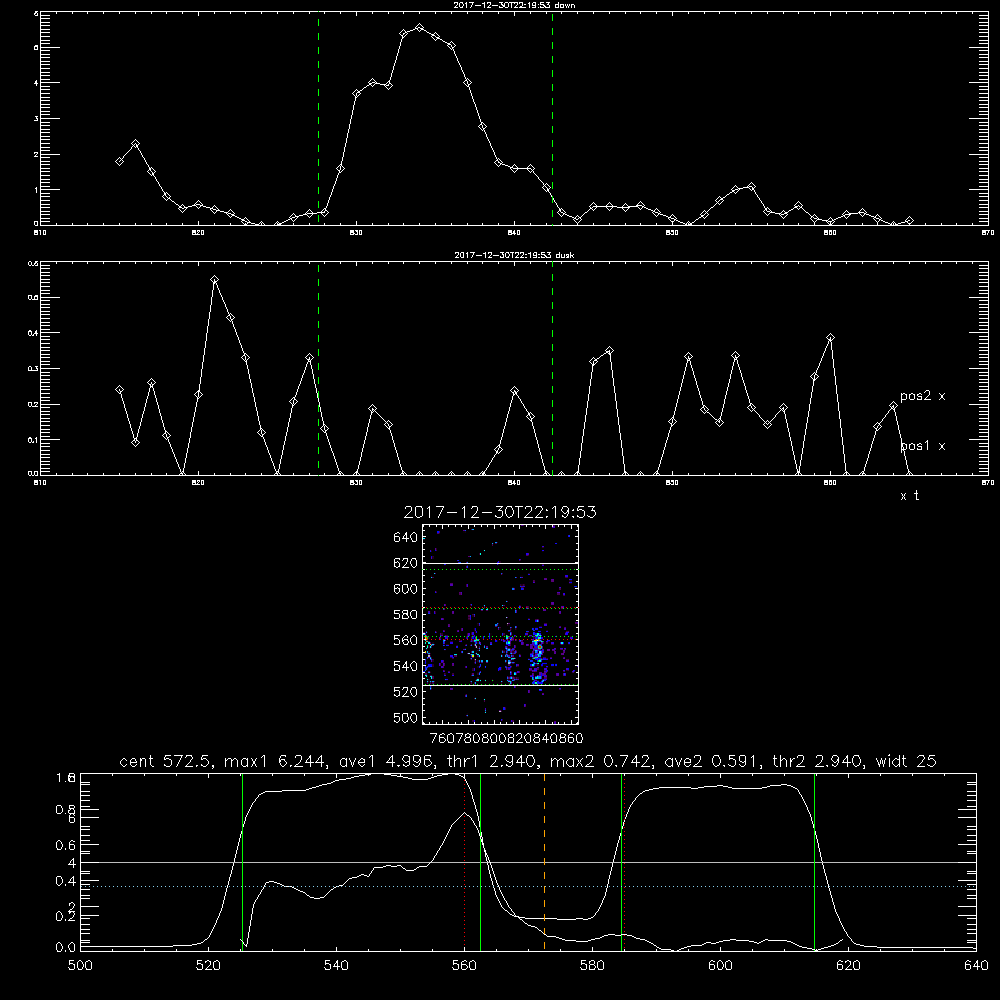Select green dashed marker near 828 in dawn plot
This screenshot has height=1000, width=1000.
point(318,119)
